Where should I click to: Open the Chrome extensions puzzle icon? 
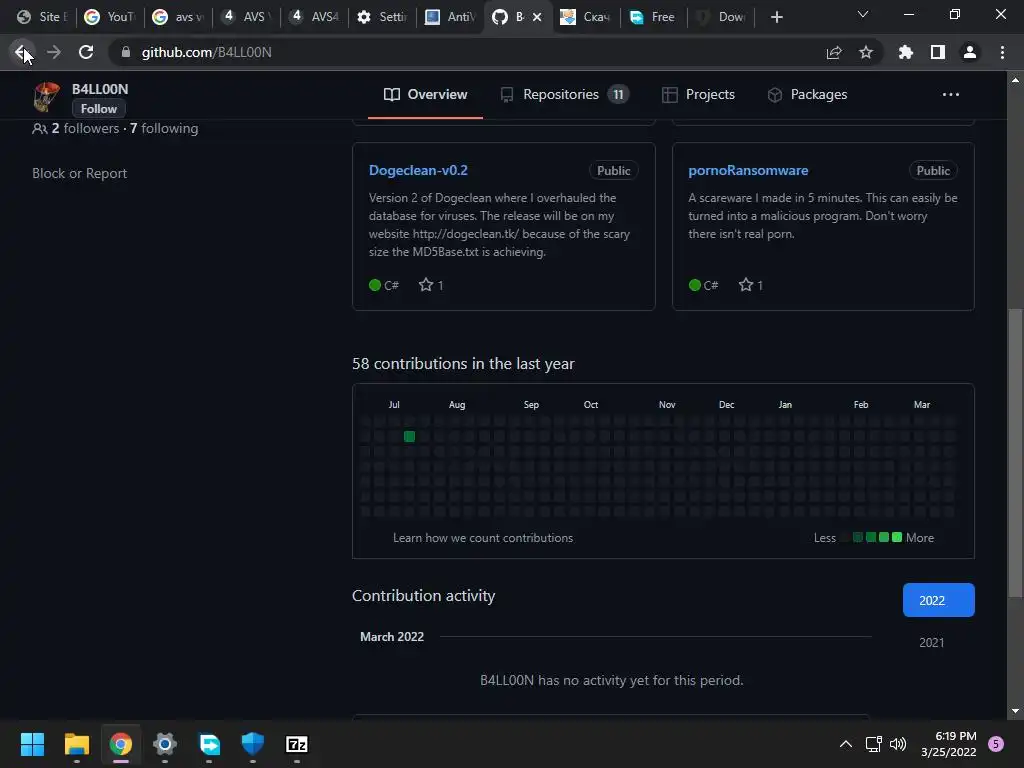tap(906, 52)
